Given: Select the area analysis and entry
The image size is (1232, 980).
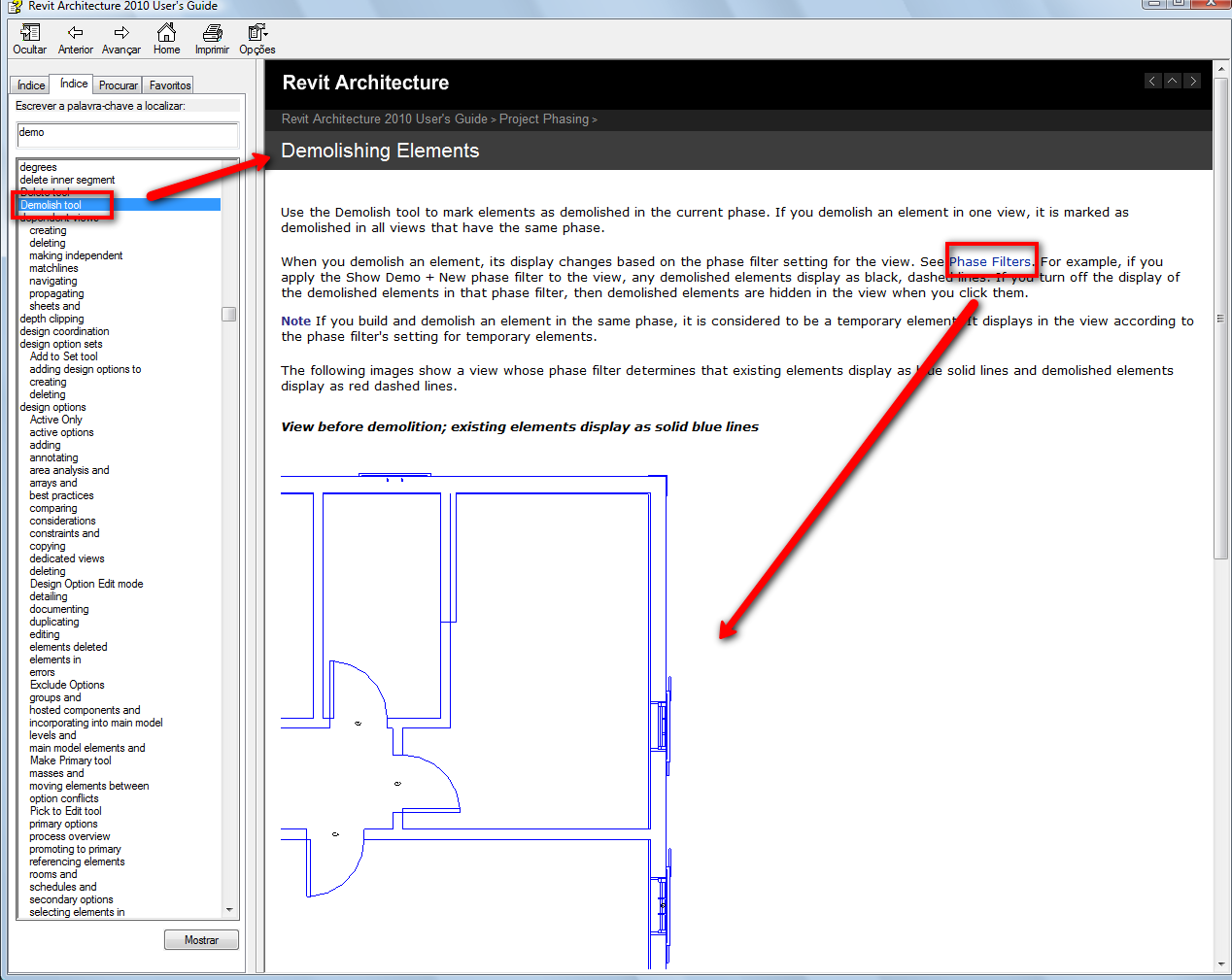Looking at the screenshot, I should 69,470.
